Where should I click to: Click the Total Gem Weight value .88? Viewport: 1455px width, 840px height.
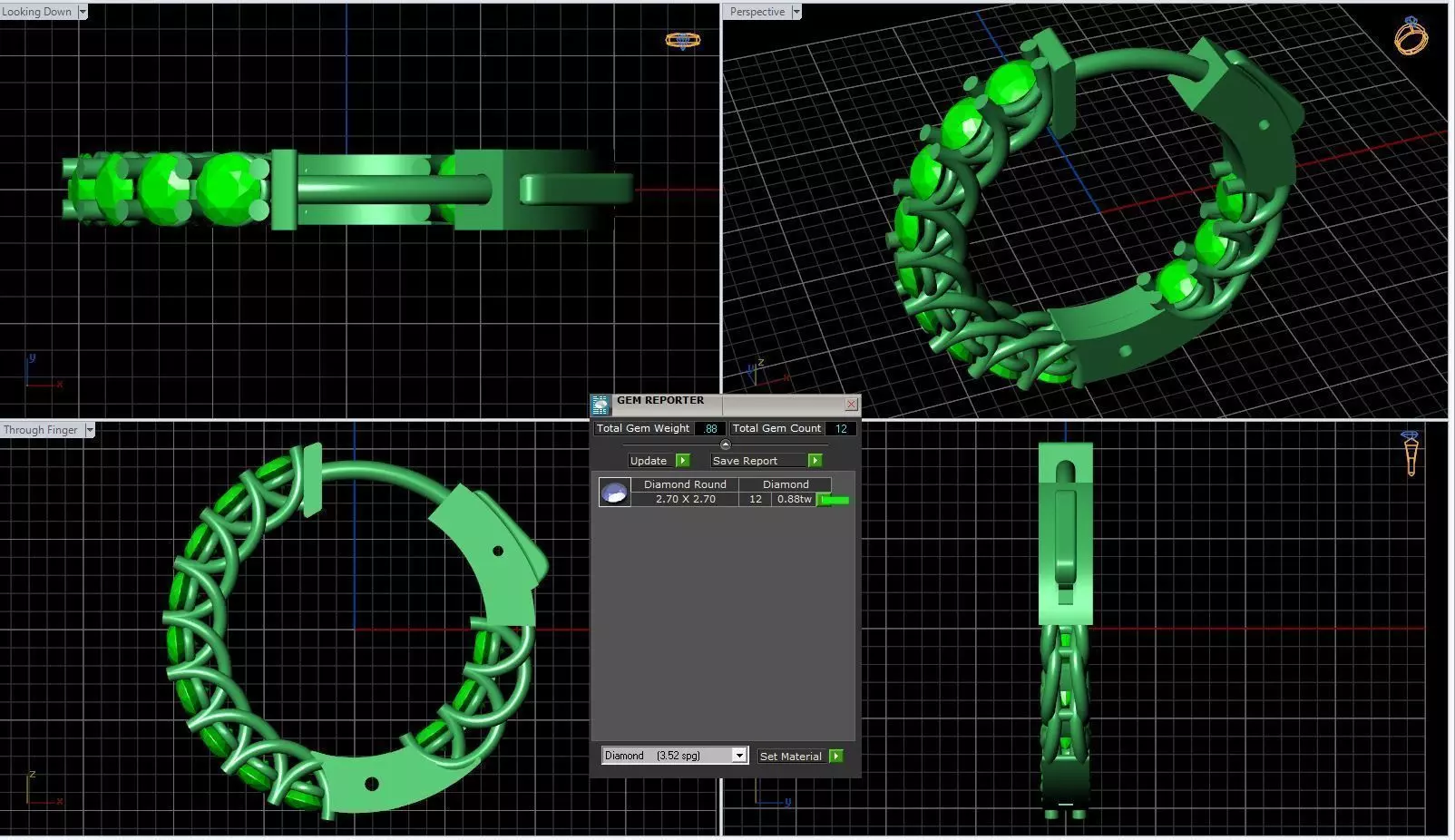(710, 428)
